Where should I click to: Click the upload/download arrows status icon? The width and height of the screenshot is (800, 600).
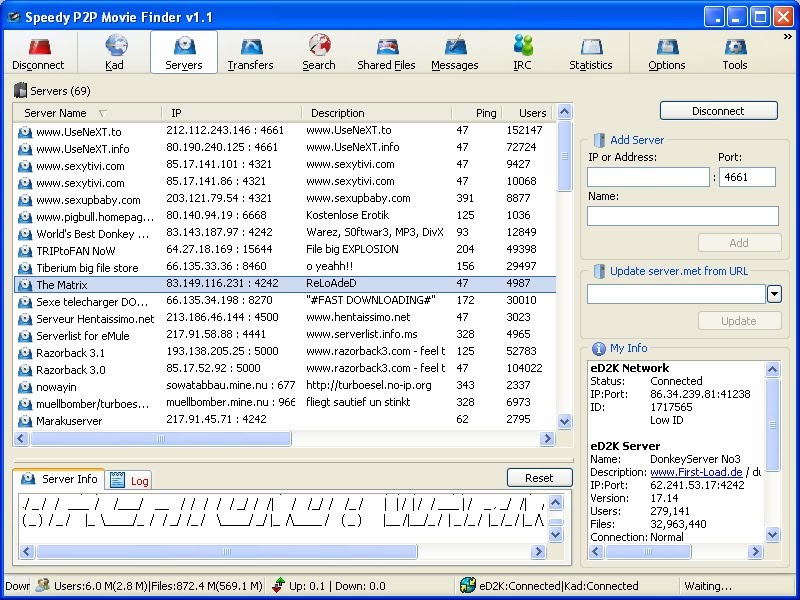(x=279, y=586)
